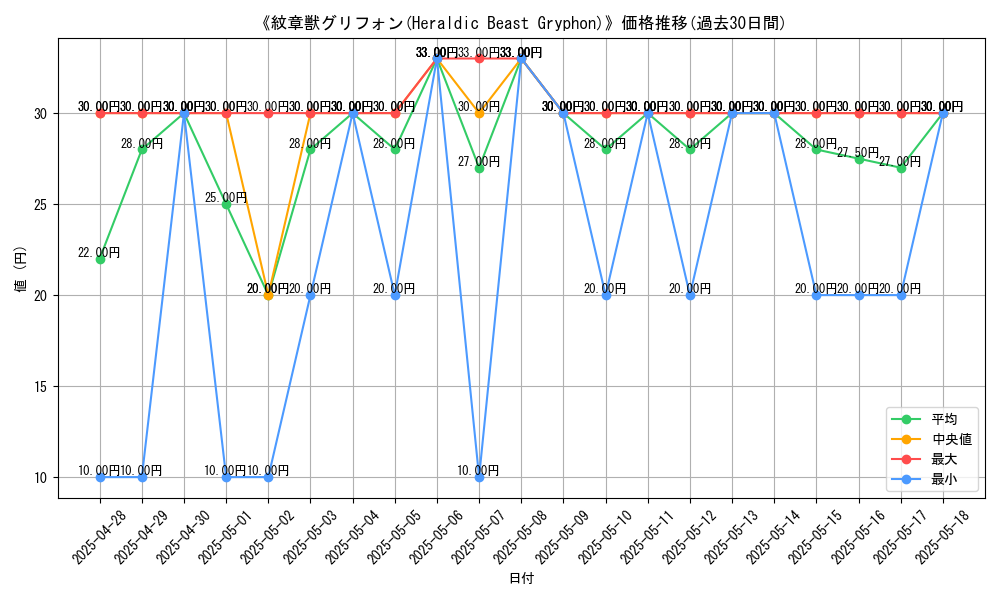
Task: Click the 2025-05-16 date tick label
Action: pos(857,537)
